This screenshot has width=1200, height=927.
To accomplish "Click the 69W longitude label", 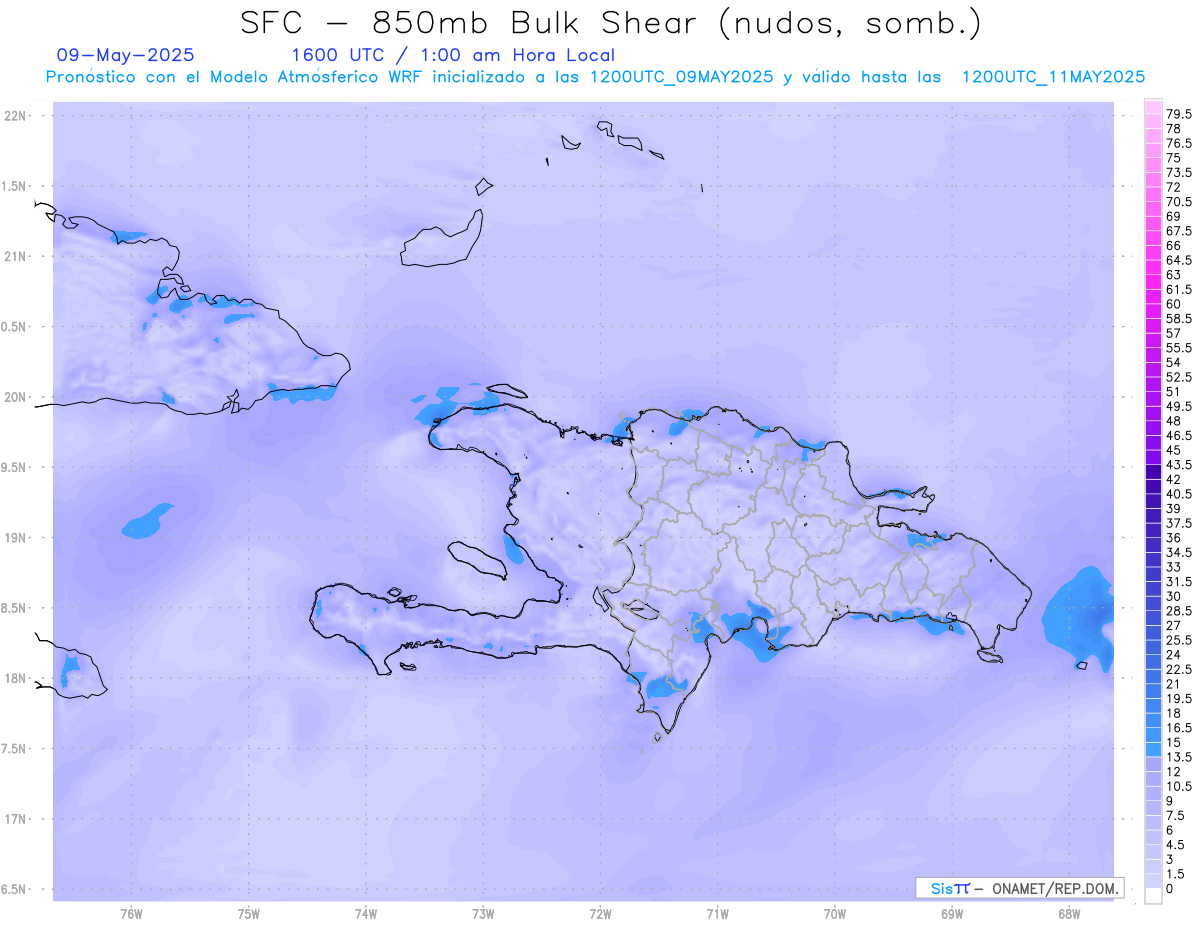I will [952, 914].
